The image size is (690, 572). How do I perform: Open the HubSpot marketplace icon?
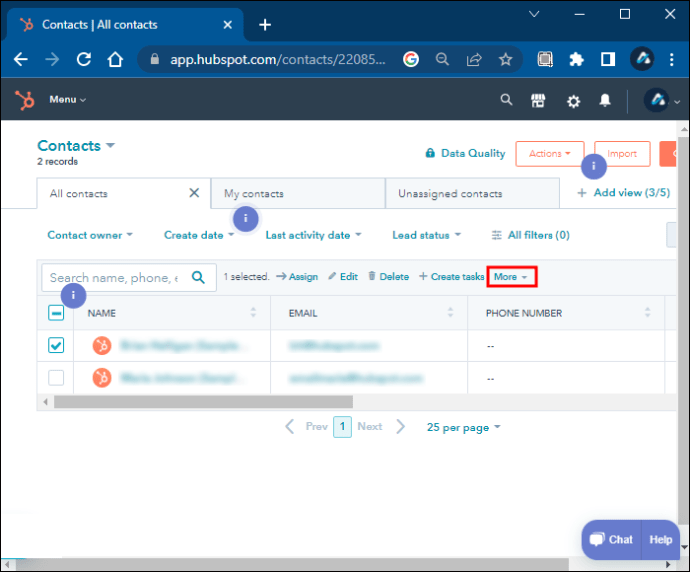pyautogui.click(x=539, y=100)
